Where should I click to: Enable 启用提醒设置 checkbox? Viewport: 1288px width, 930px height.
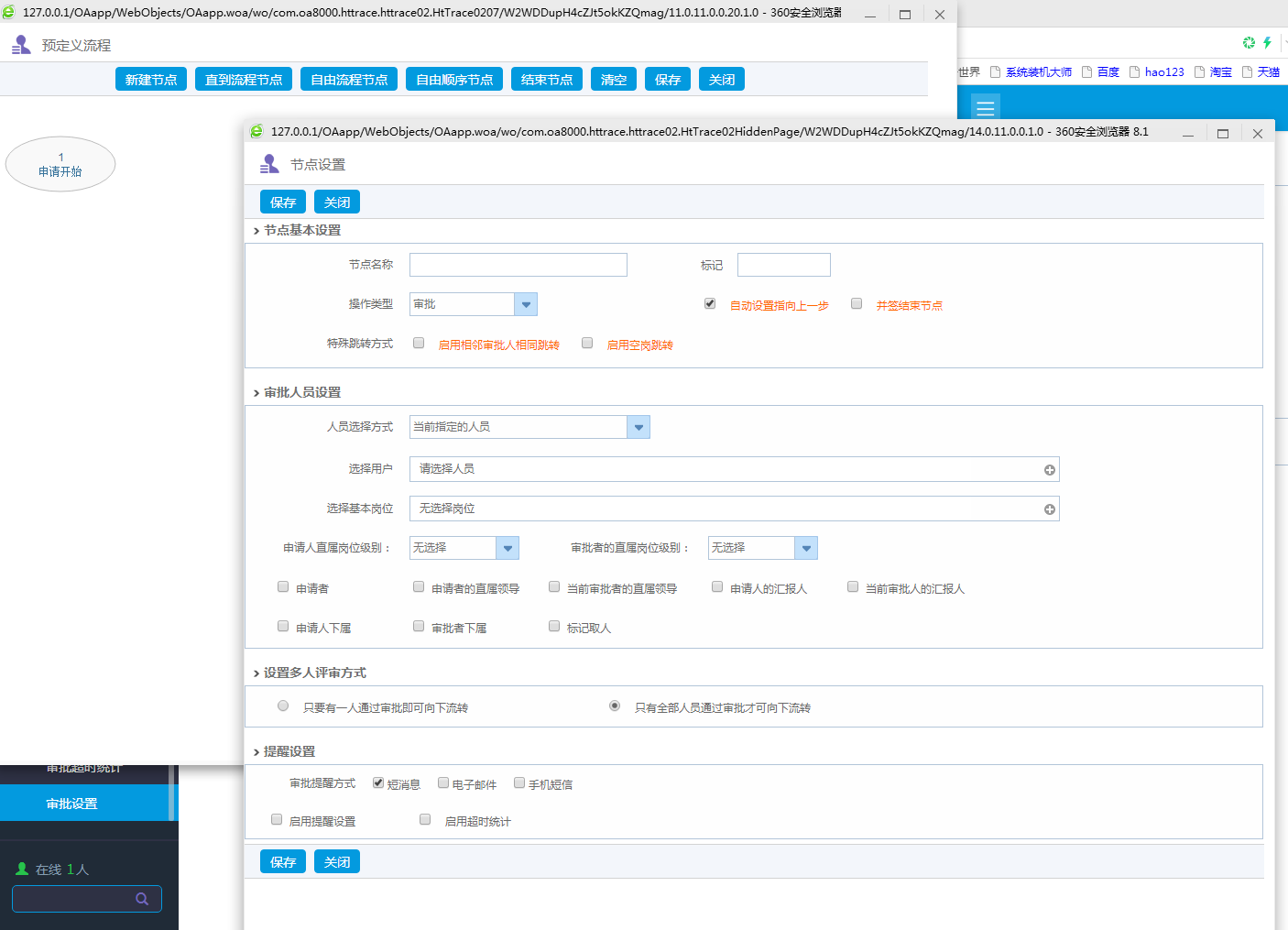click(277, 819)
